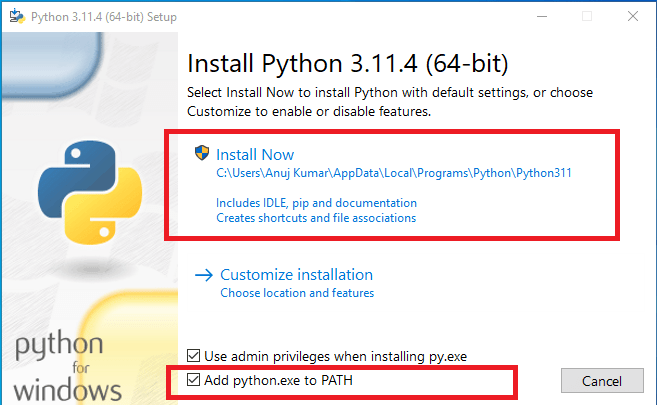Close the Python Setup window

pos(632,16)
